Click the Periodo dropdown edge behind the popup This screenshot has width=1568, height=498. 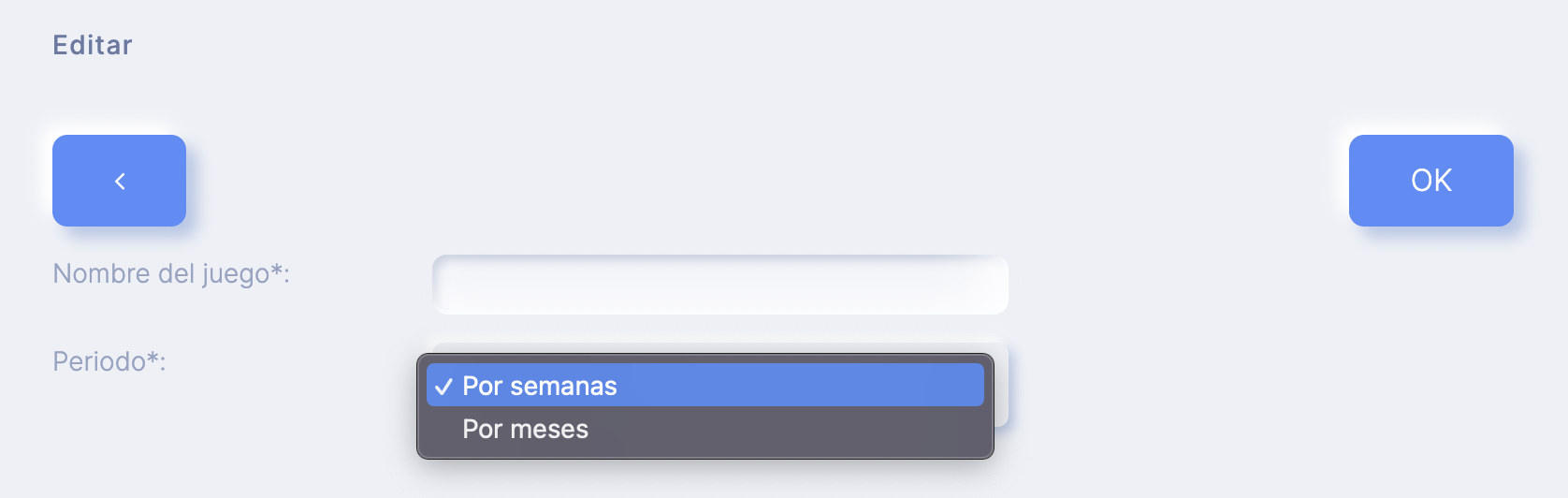(1001, 385)
